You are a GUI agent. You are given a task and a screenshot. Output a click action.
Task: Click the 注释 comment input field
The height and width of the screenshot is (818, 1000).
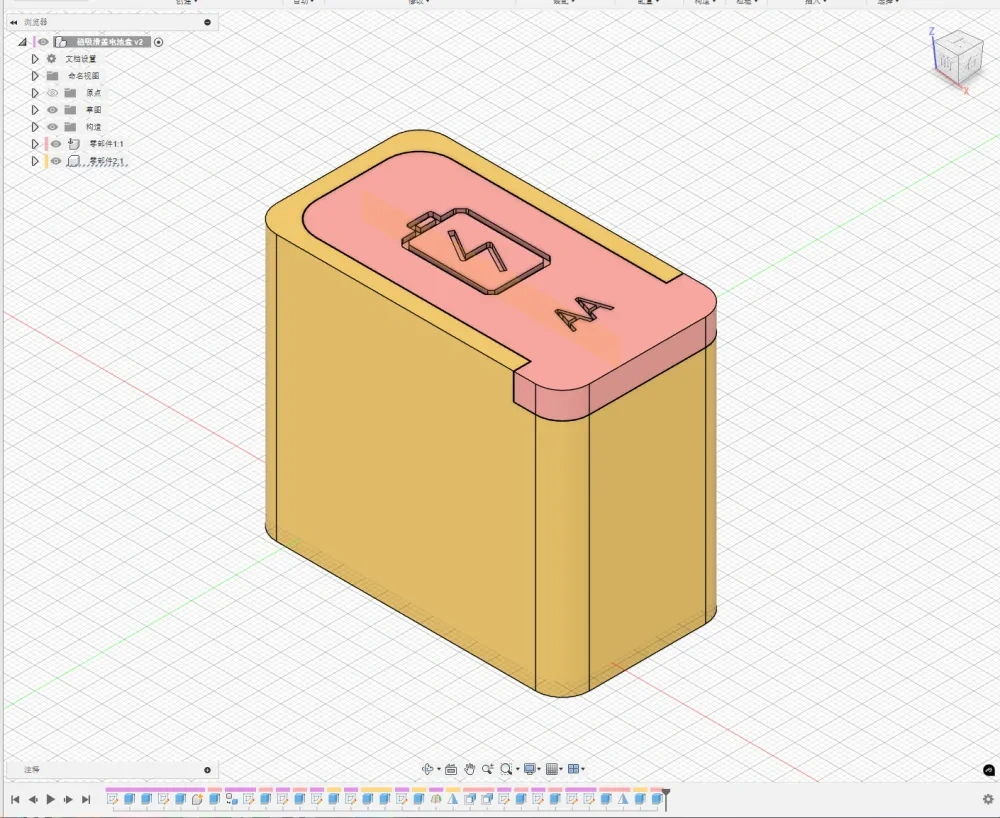coord(110,769)
